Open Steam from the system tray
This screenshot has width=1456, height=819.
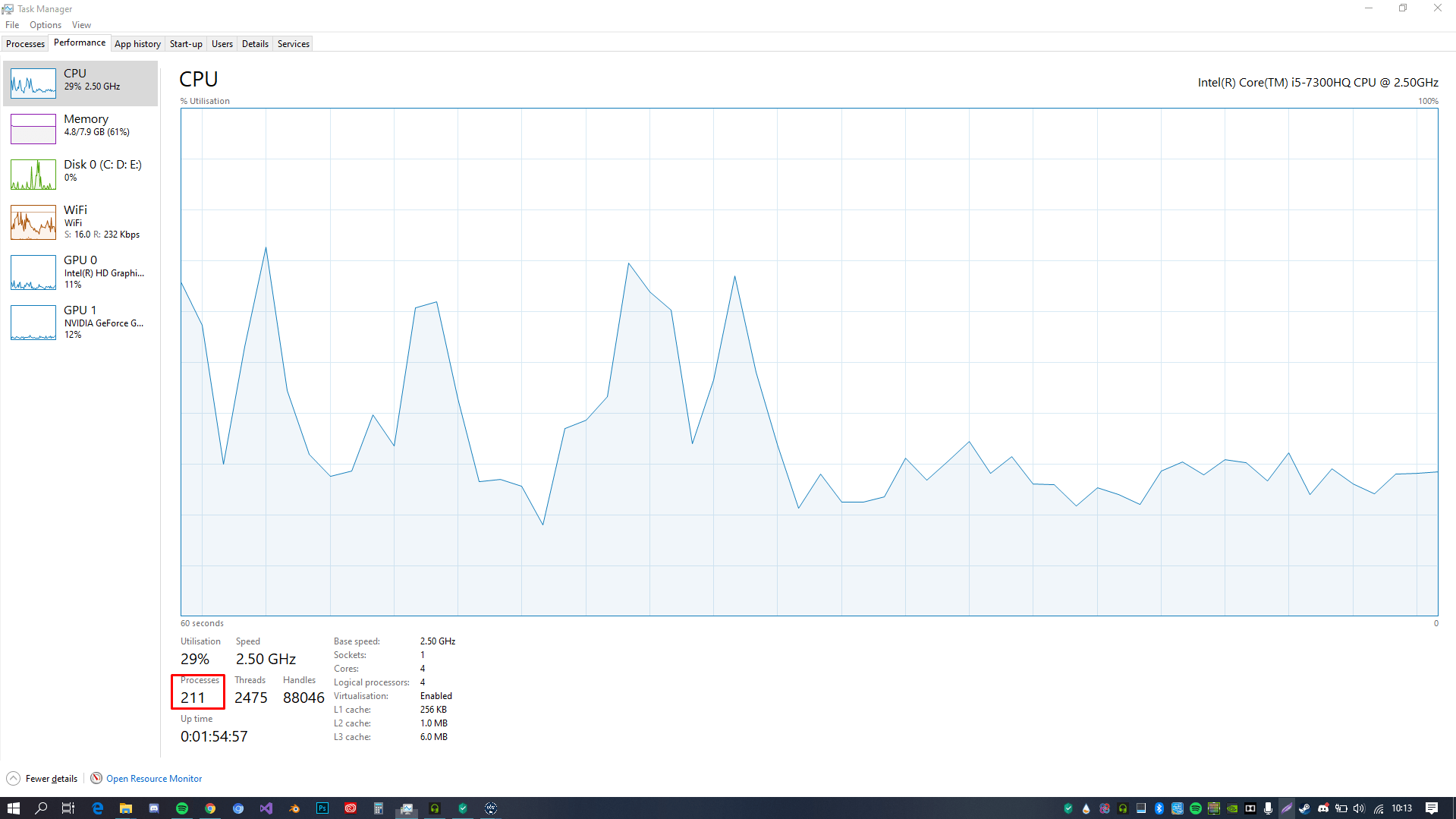click(x=1305, y=808)
